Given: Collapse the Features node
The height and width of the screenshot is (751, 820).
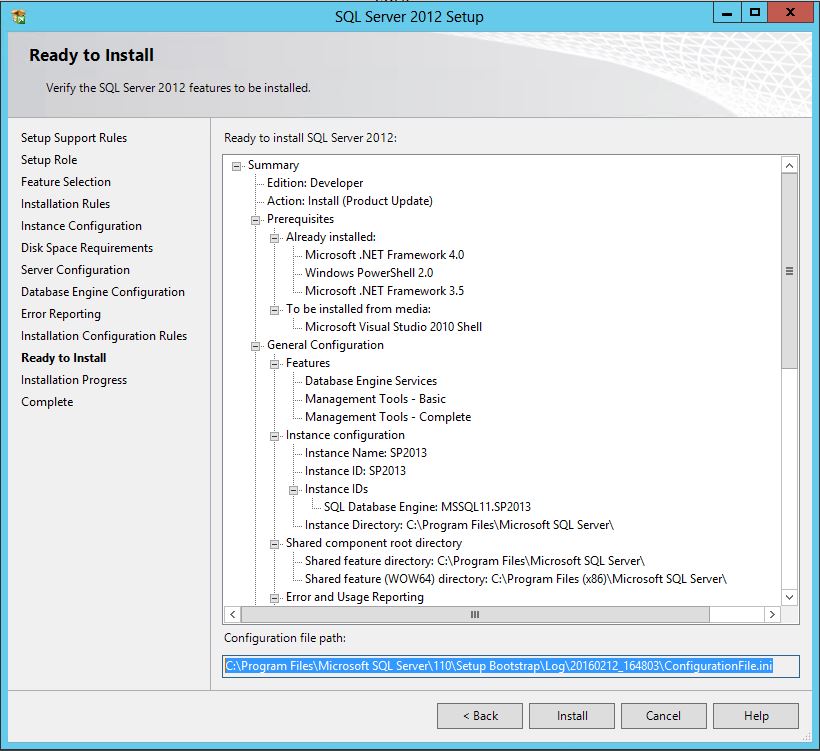Looking at the screenshot, I should coord(274,365).
